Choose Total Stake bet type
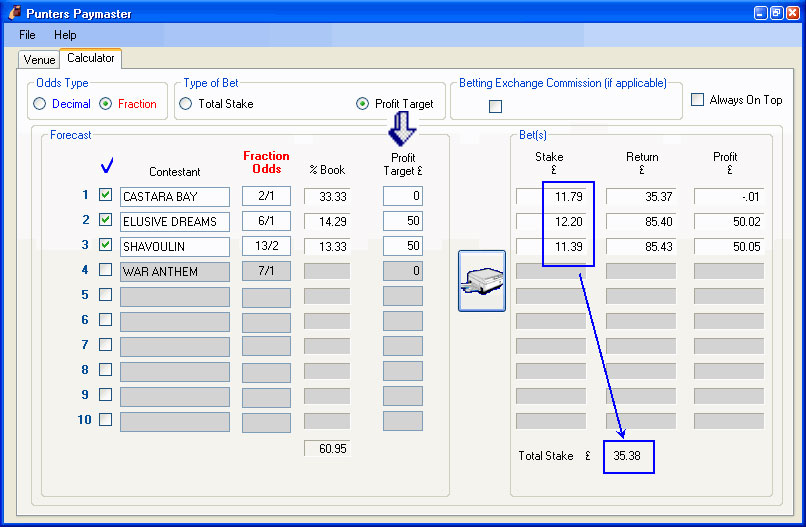This screenshot has height=527, width=806. 186,104
